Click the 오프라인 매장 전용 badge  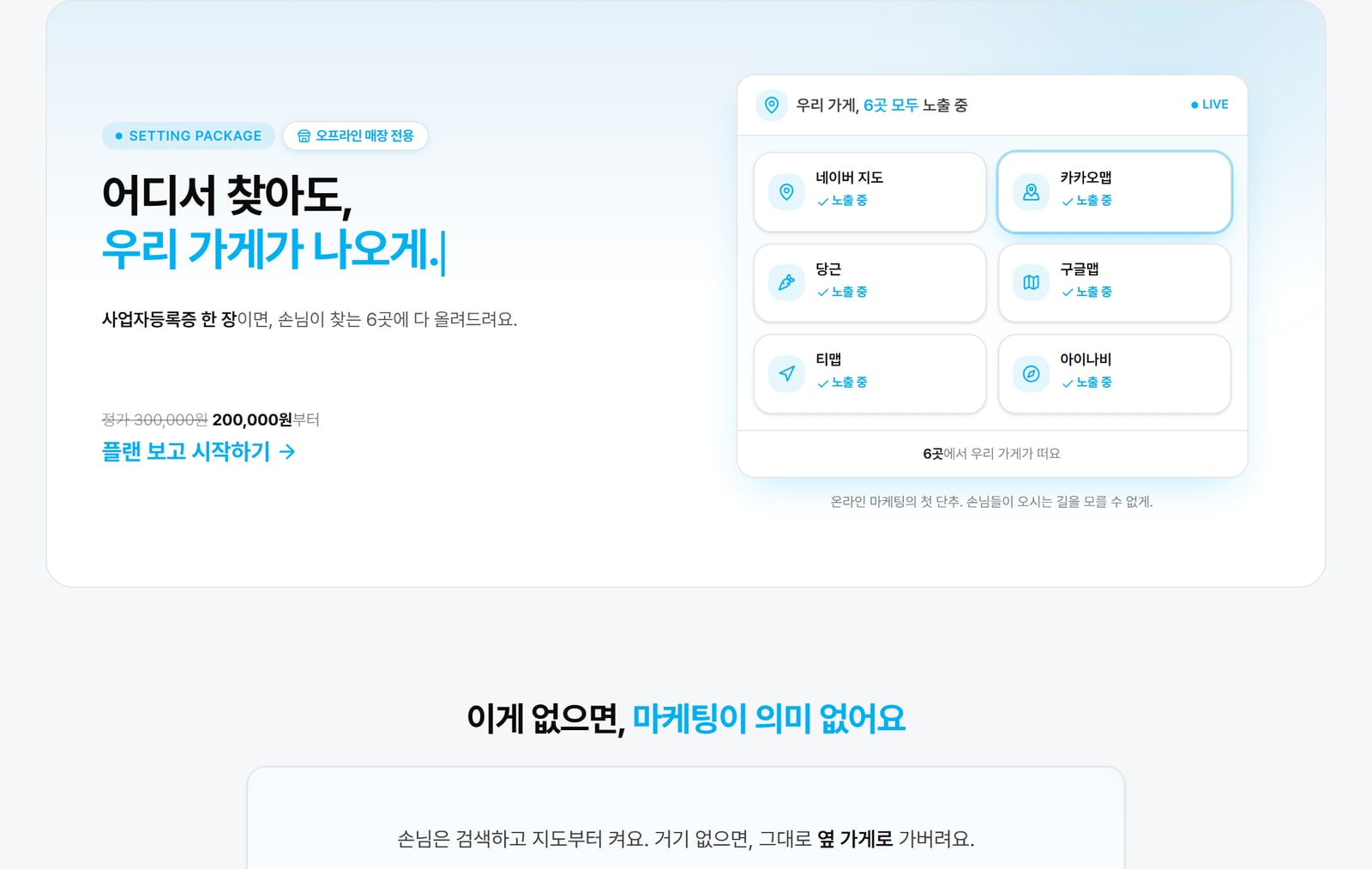(355, 136)
